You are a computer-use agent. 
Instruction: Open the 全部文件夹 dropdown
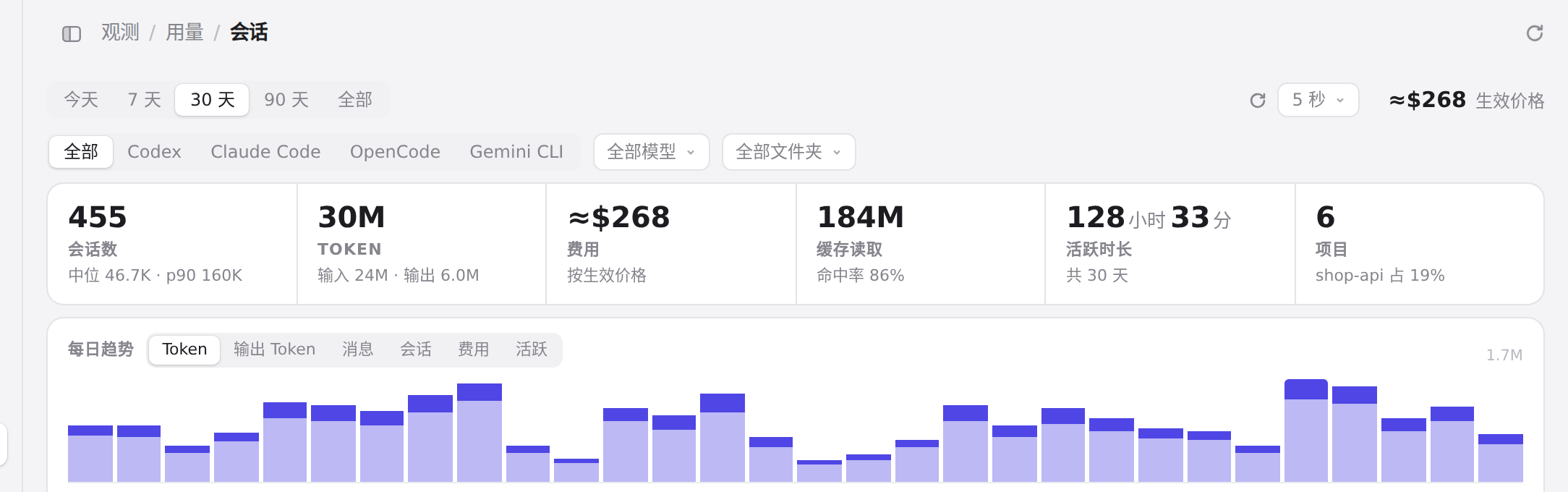coord(788,152)
